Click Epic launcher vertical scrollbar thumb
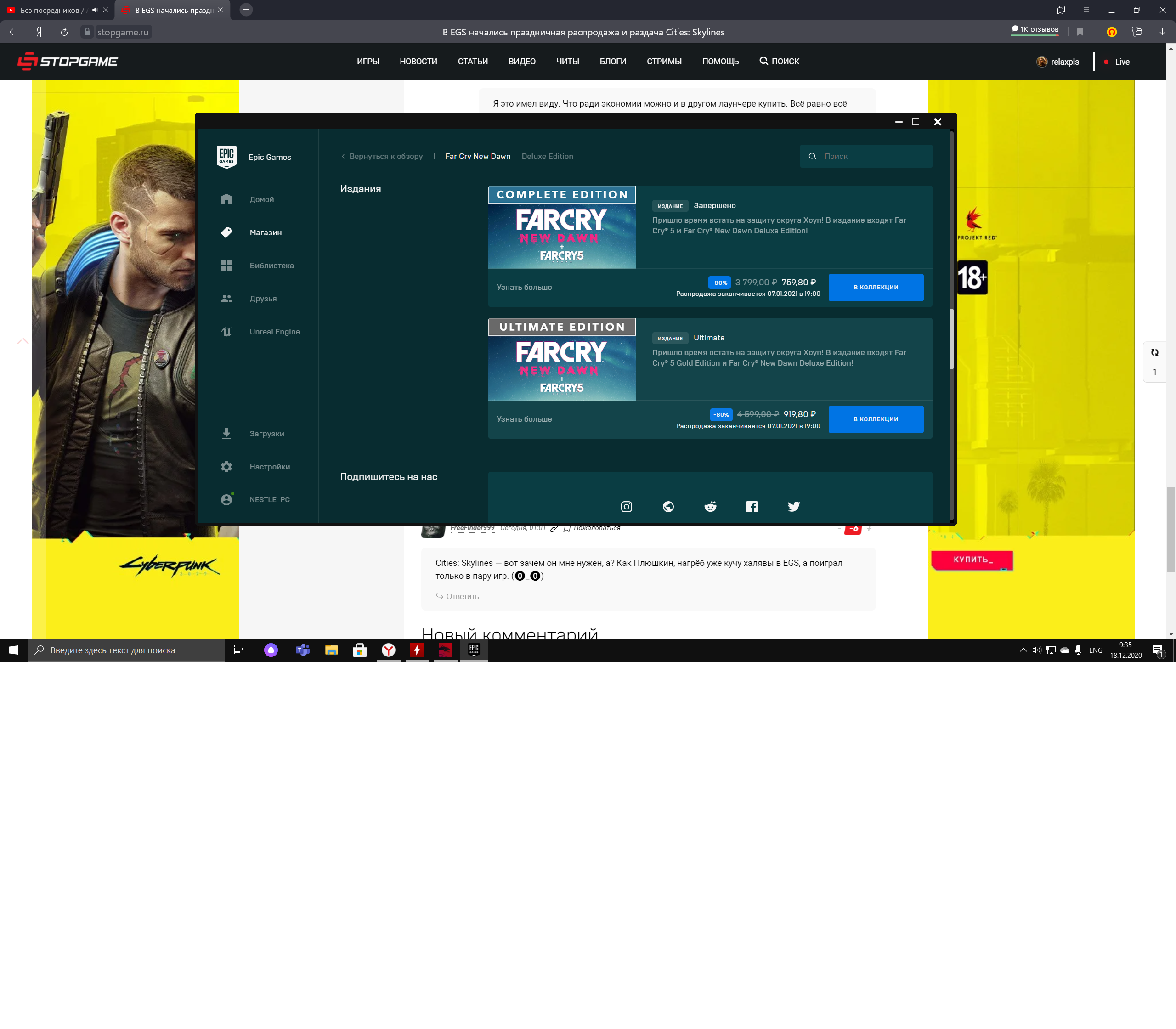Viewport: 1176px width, 1029px height. (x=951, y=339)
